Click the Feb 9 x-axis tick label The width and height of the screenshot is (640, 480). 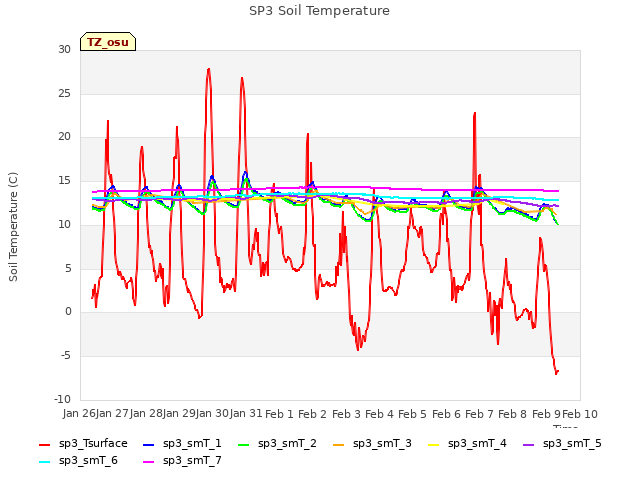(546, 414)
